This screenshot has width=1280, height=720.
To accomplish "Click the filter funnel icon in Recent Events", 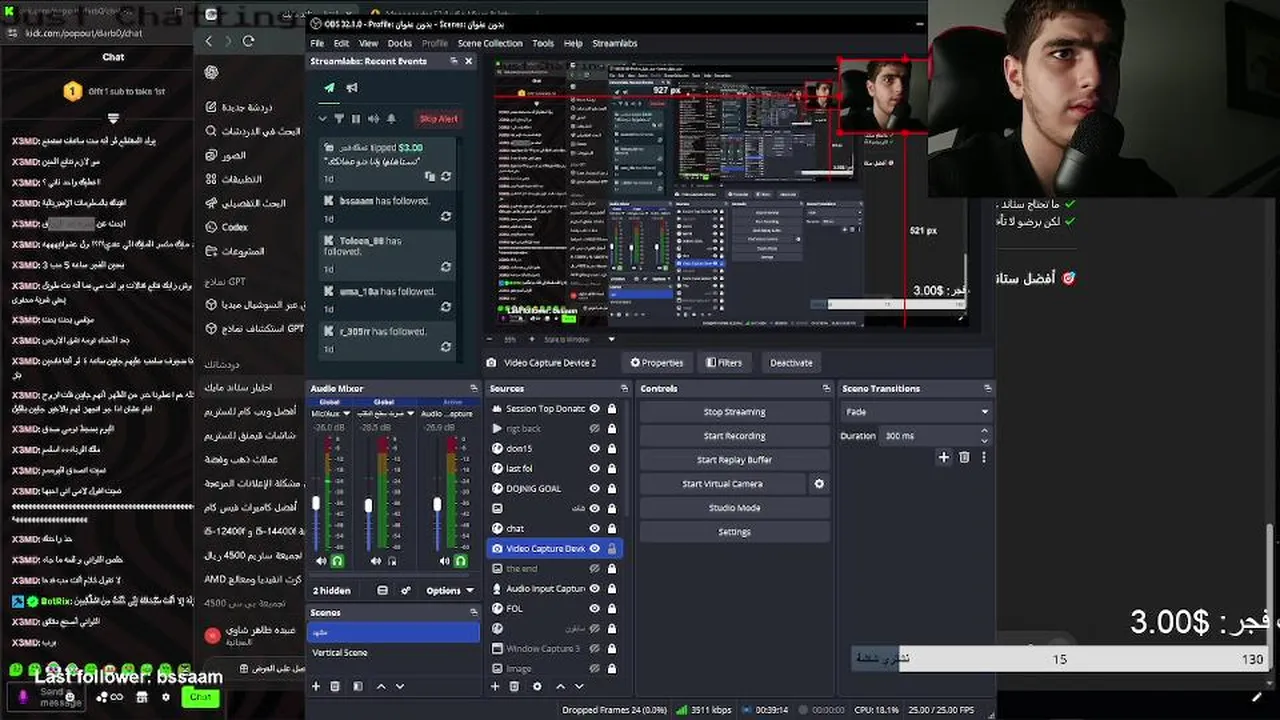I will 339,118.
